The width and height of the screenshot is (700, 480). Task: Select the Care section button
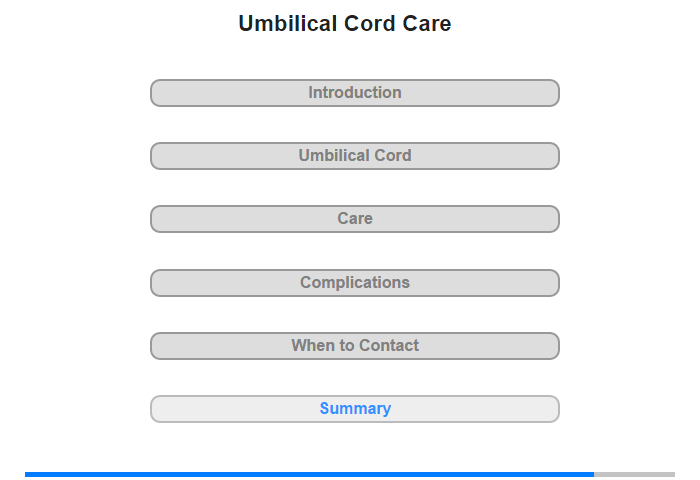pos(355,219)
